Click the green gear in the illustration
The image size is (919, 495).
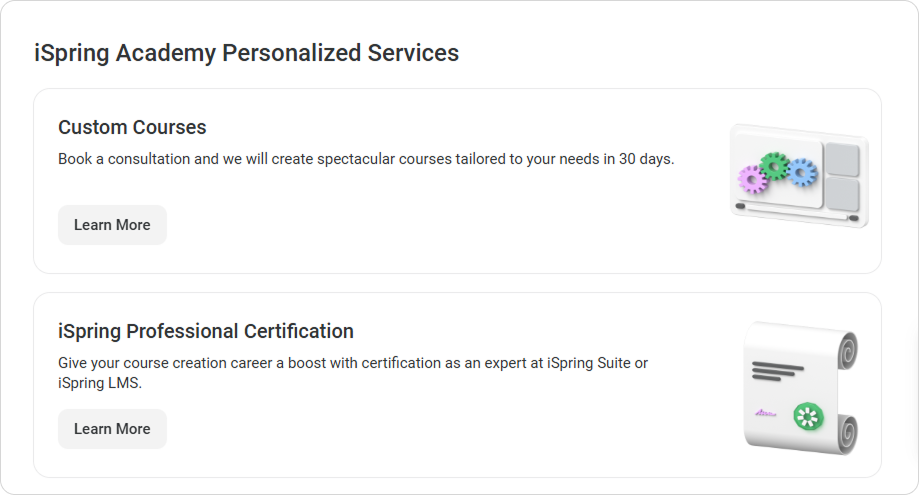pos(775,165)
